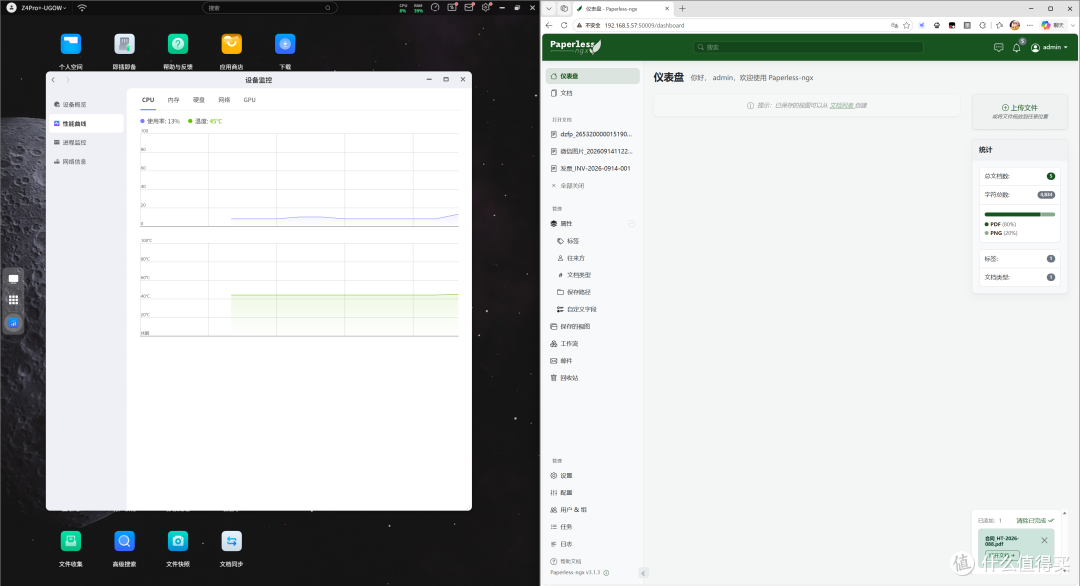Image resolution: width=1080 pixels, height=586 pixels.
Task: Open 设备概览 in device monitor sidebar
Action: (x=86, y=105)
